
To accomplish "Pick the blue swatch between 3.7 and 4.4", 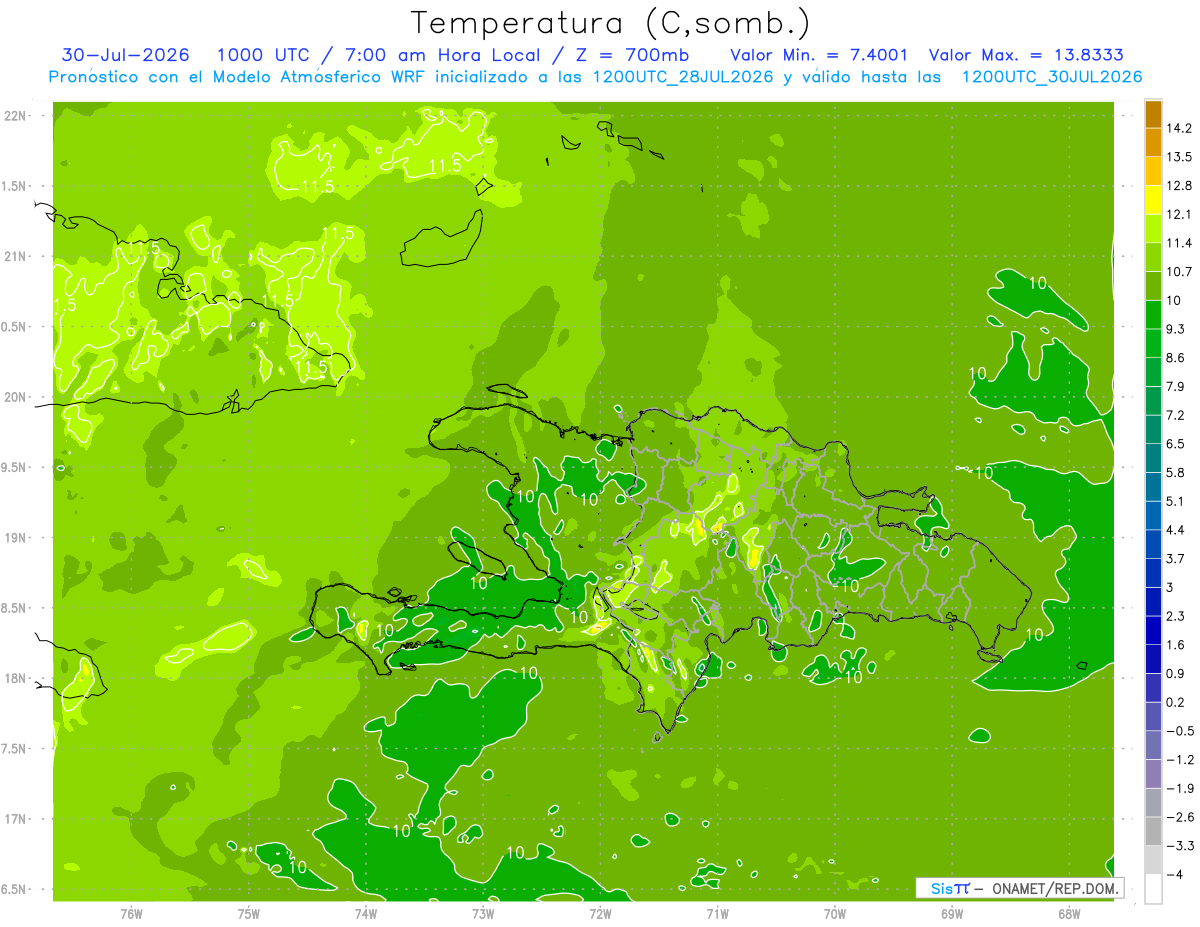I will pos(1153,544).
